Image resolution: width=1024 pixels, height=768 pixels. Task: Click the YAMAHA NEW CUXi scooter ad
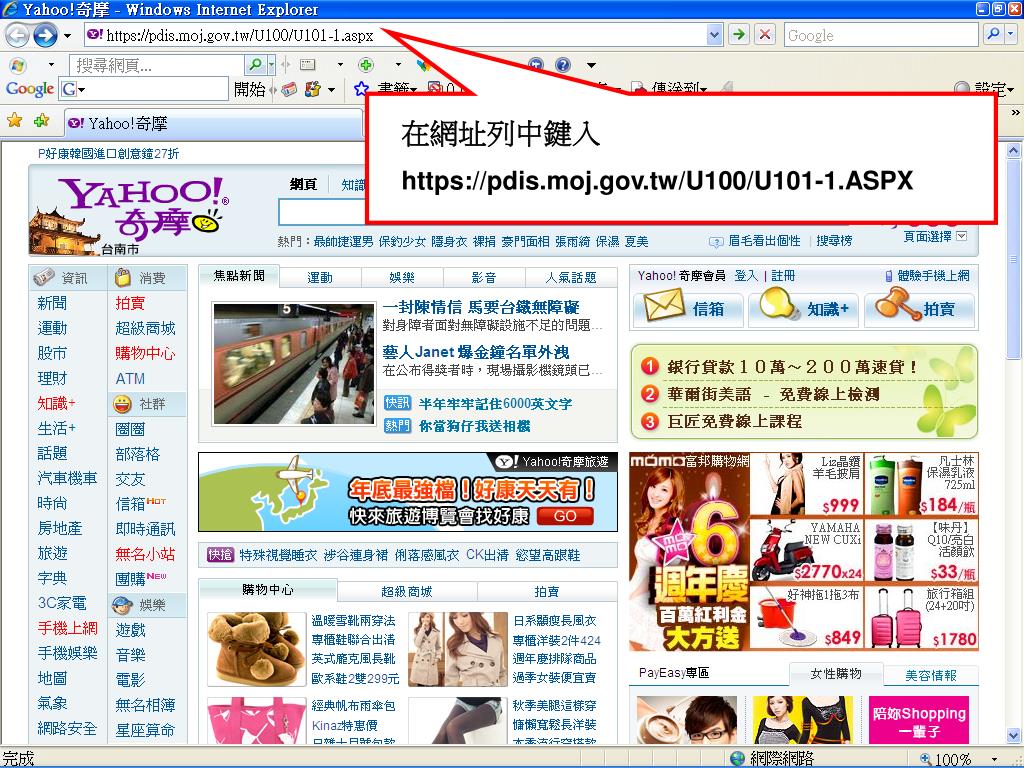click(x=806, y=551)
